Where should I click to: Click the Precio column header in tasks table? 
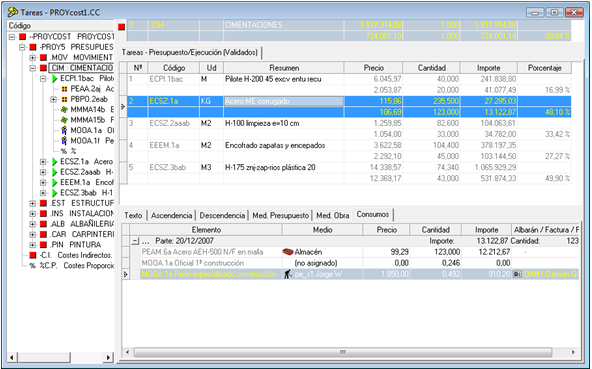tap(373, 68)
